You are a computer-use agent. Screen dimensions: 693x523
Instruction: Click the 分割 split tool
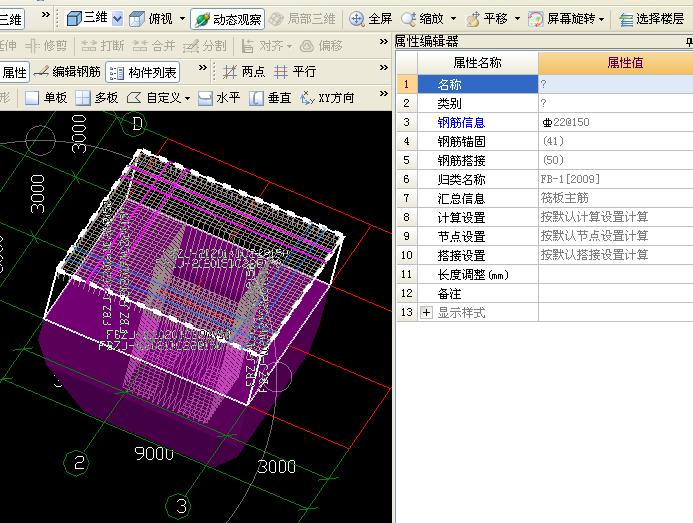pos(205,46)
